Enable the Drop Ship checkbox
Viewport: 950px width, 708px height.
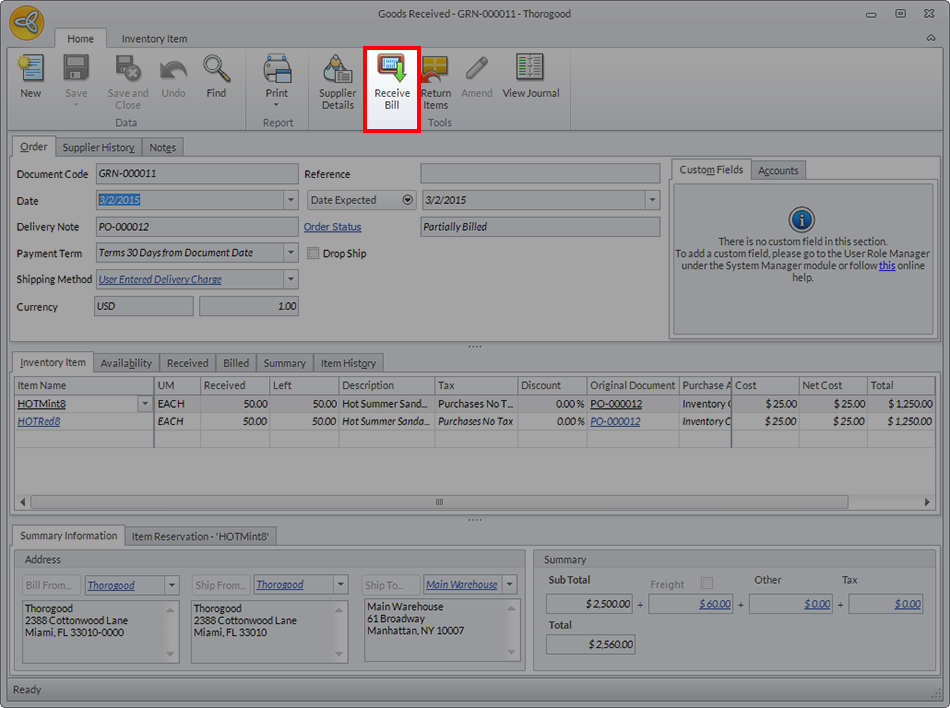[x=313, y=253]
